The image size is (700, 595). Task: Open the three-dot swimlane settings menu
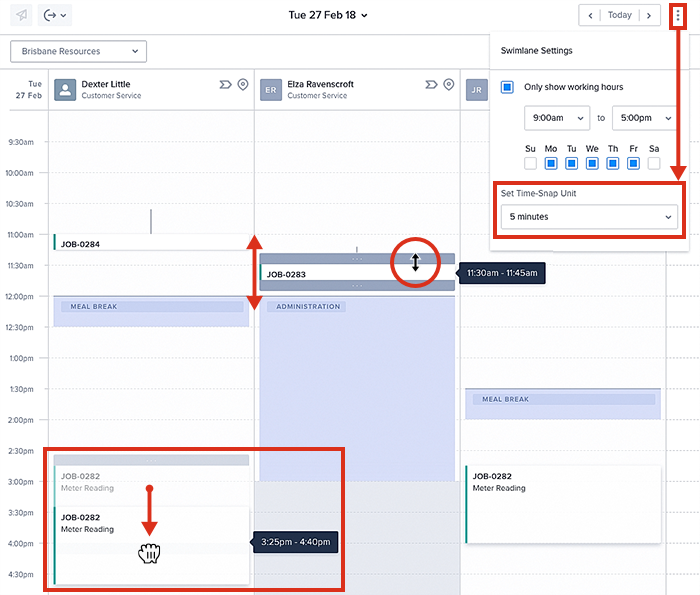[x=680, y=15]
